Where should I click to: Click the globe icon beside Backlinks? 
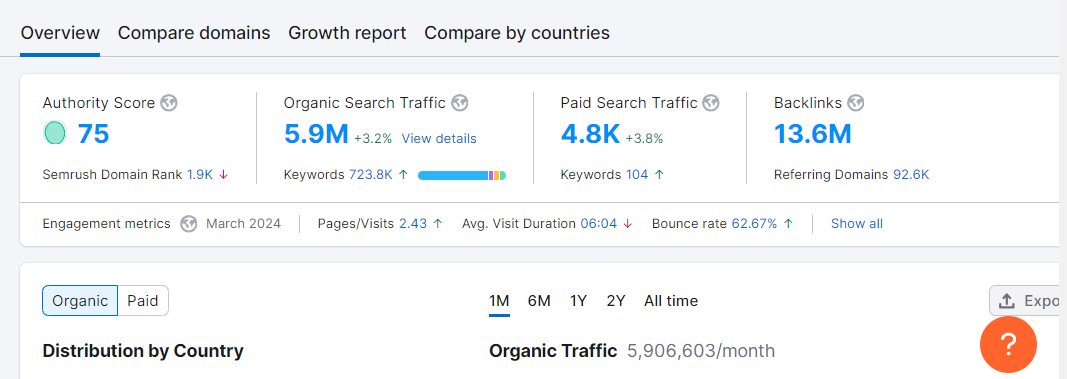856,103
